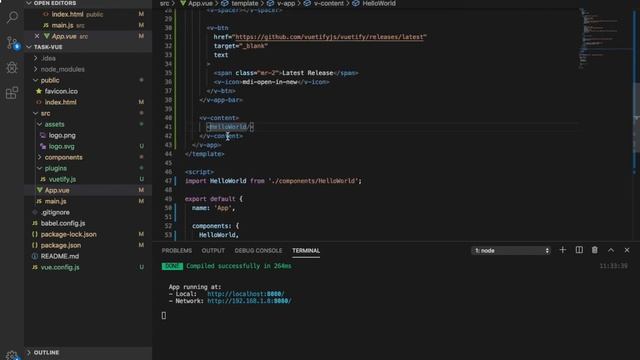Switch to the Problems tab
Screen dimensions: 640x360
click(177, 251)
